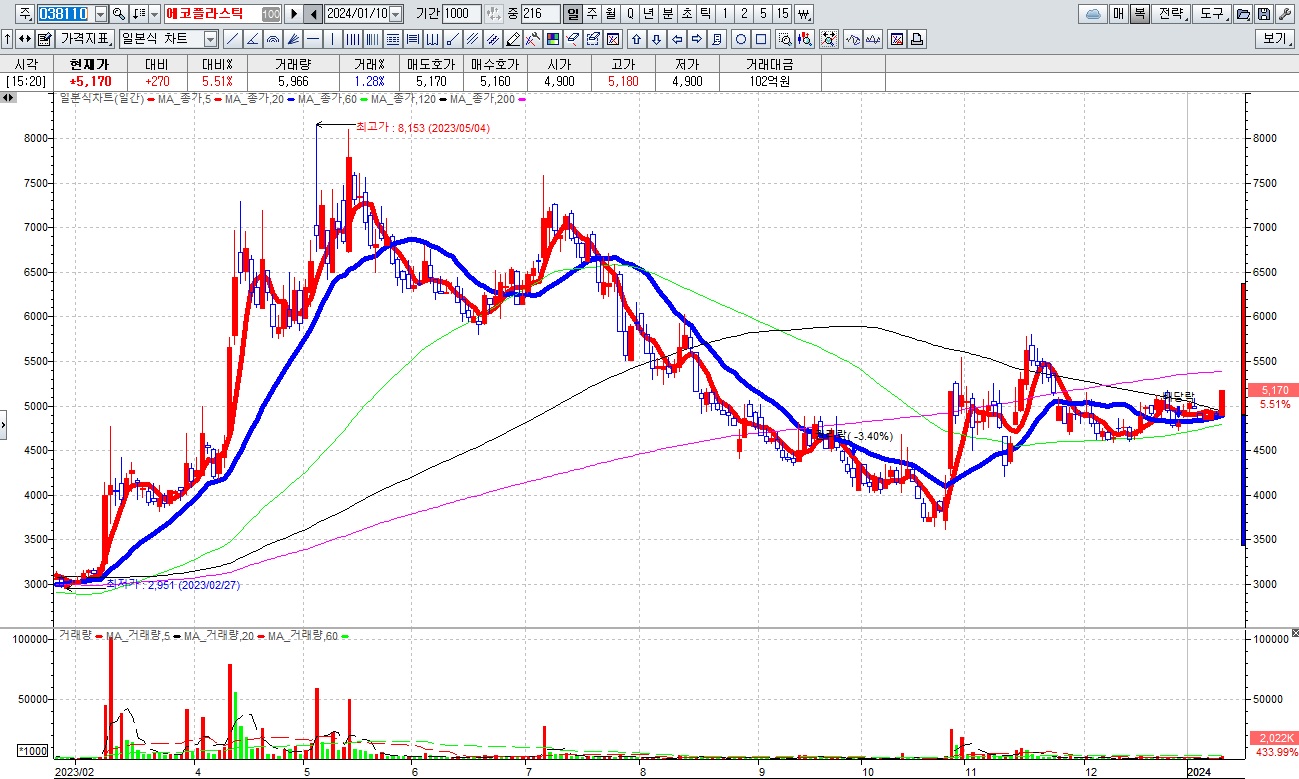Toggle daily (일) chart period

(572, 14)
